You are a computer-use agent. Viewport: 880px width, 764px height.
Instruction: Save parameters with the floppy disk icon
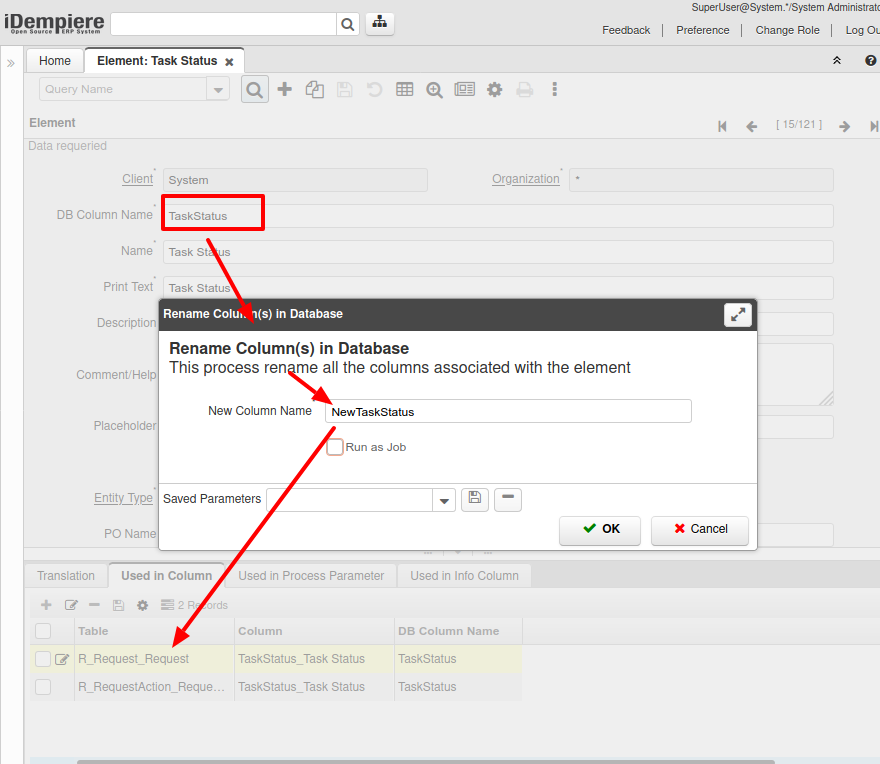pyautogui.click(x=475, y=498)
